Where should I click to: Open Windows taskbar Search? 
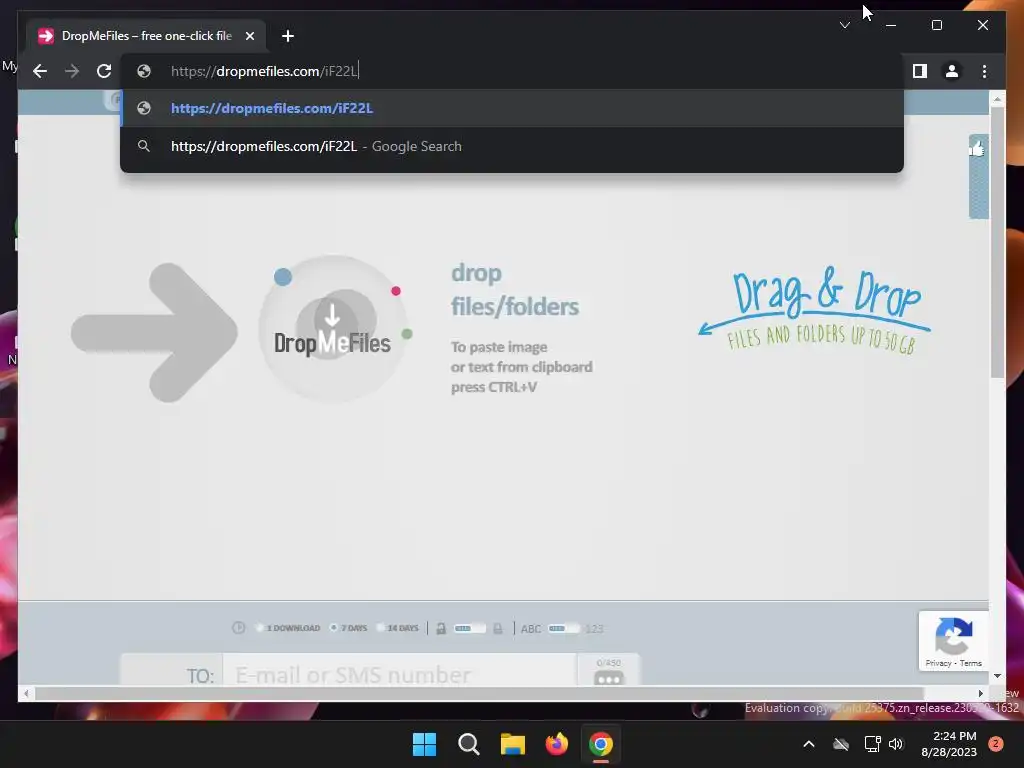469,744
